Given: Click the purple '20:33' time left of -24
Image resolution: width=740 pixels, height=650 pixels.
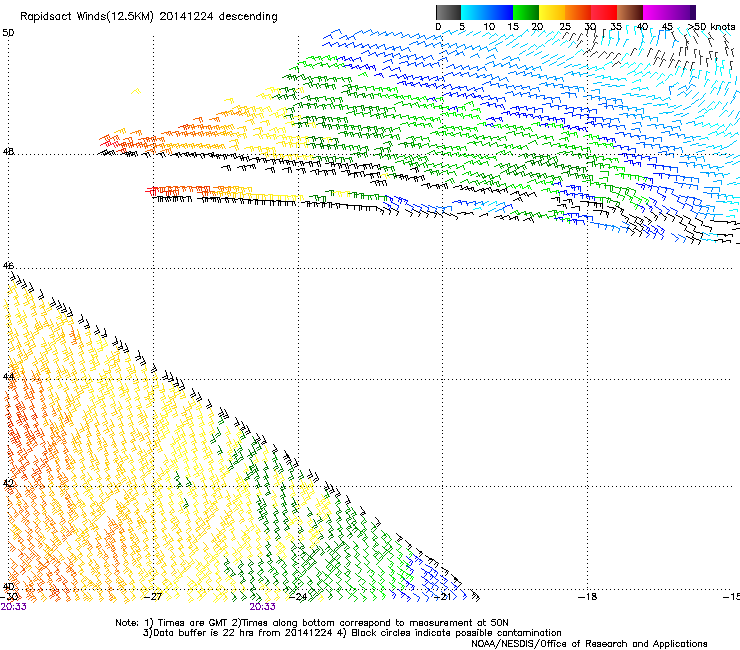Looking at the screenshot, I should point(262,607).
